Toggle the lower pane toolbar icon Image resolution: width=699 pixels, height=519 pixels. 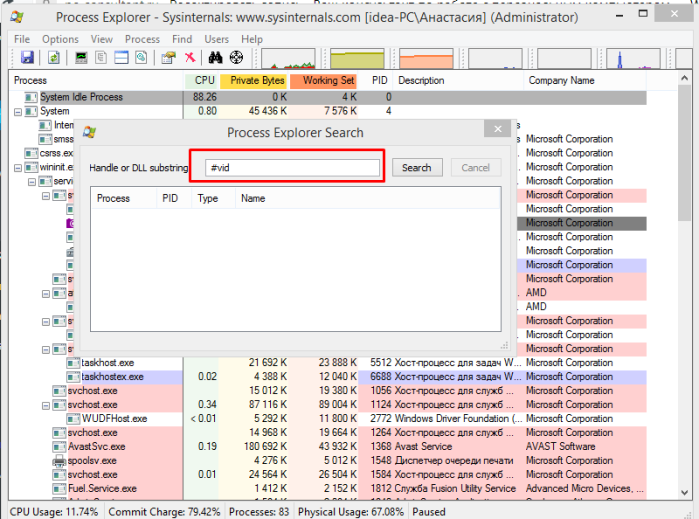coord(121,58)
